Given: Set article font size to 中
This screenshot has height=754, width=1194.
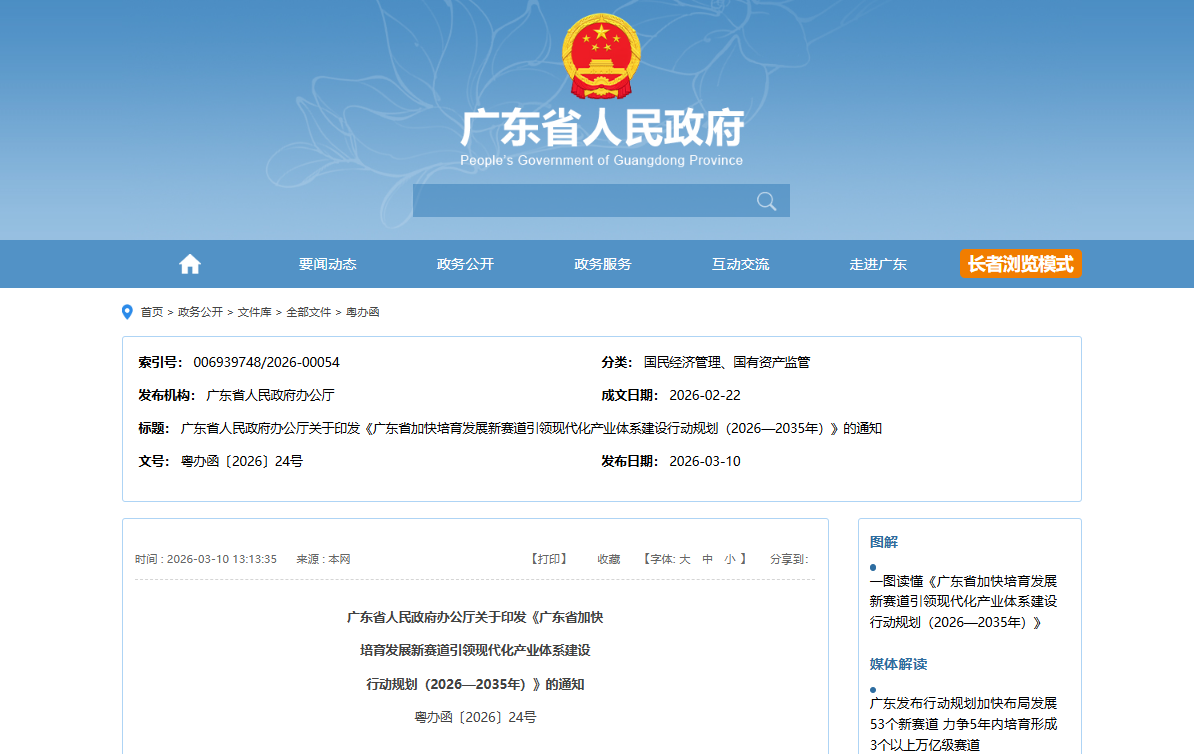Looking at the screenshot, I should [x=707, y=559].
